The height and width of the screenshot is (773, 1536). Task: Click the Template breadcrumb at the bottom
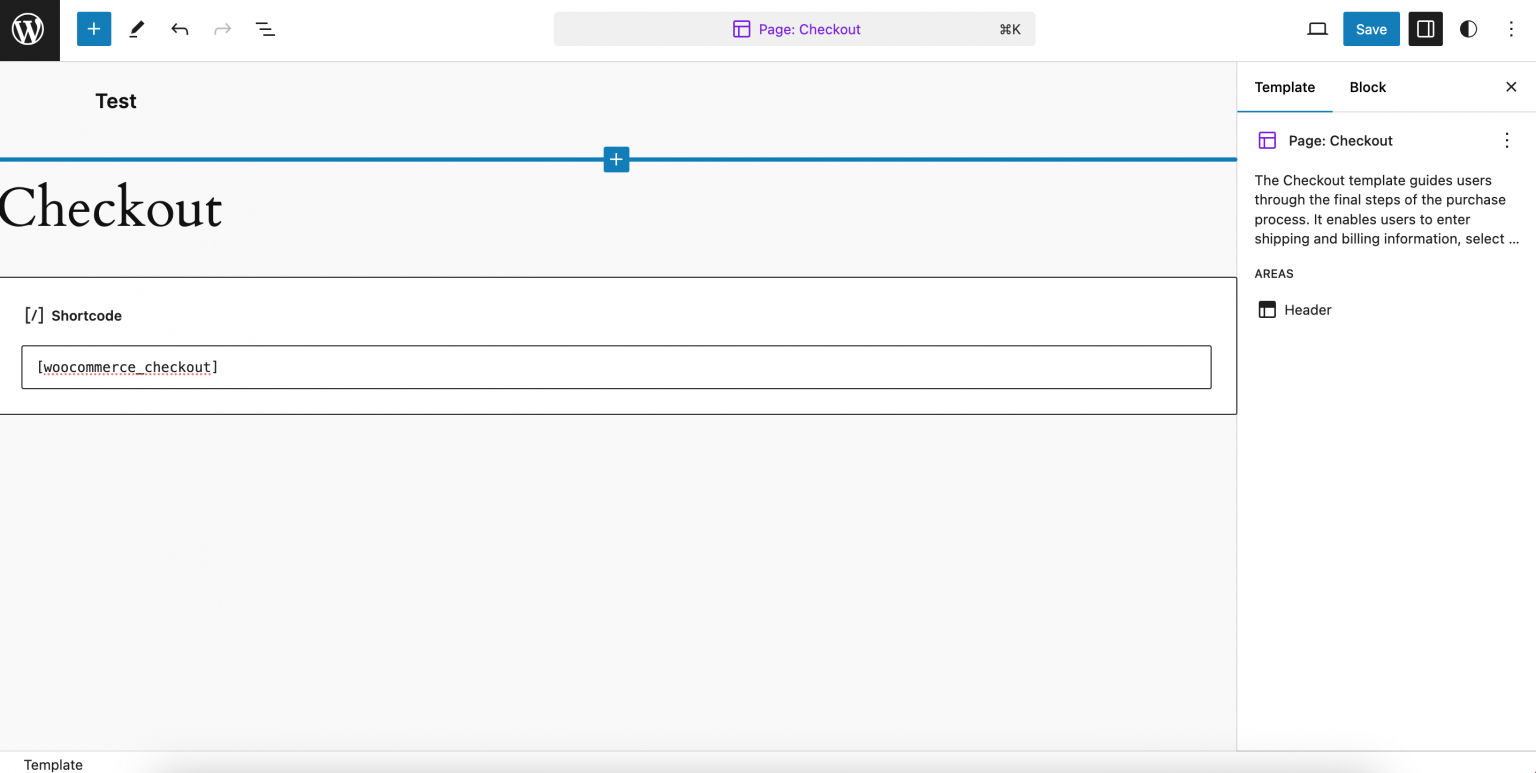(53, 764)
